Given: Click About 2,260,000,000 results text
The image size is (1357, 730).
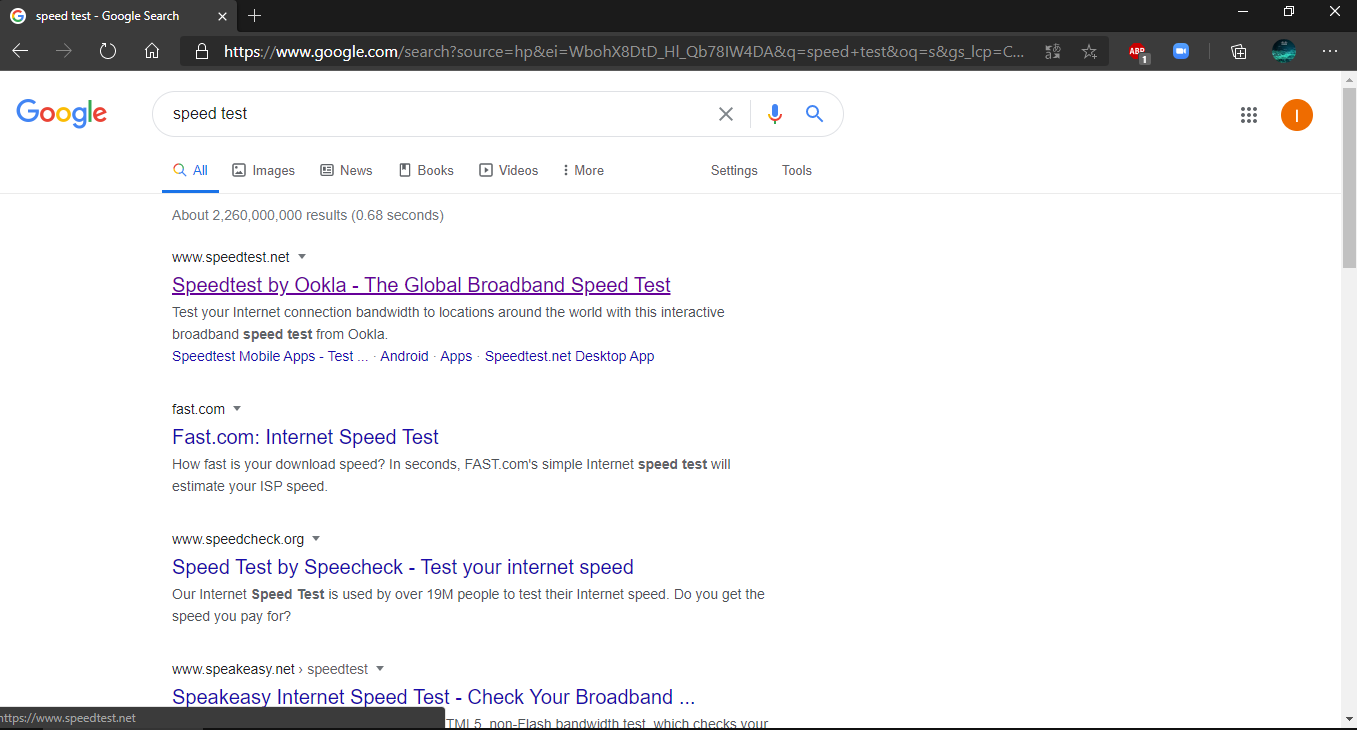Looking at the screenshot, I should point(308,215).
